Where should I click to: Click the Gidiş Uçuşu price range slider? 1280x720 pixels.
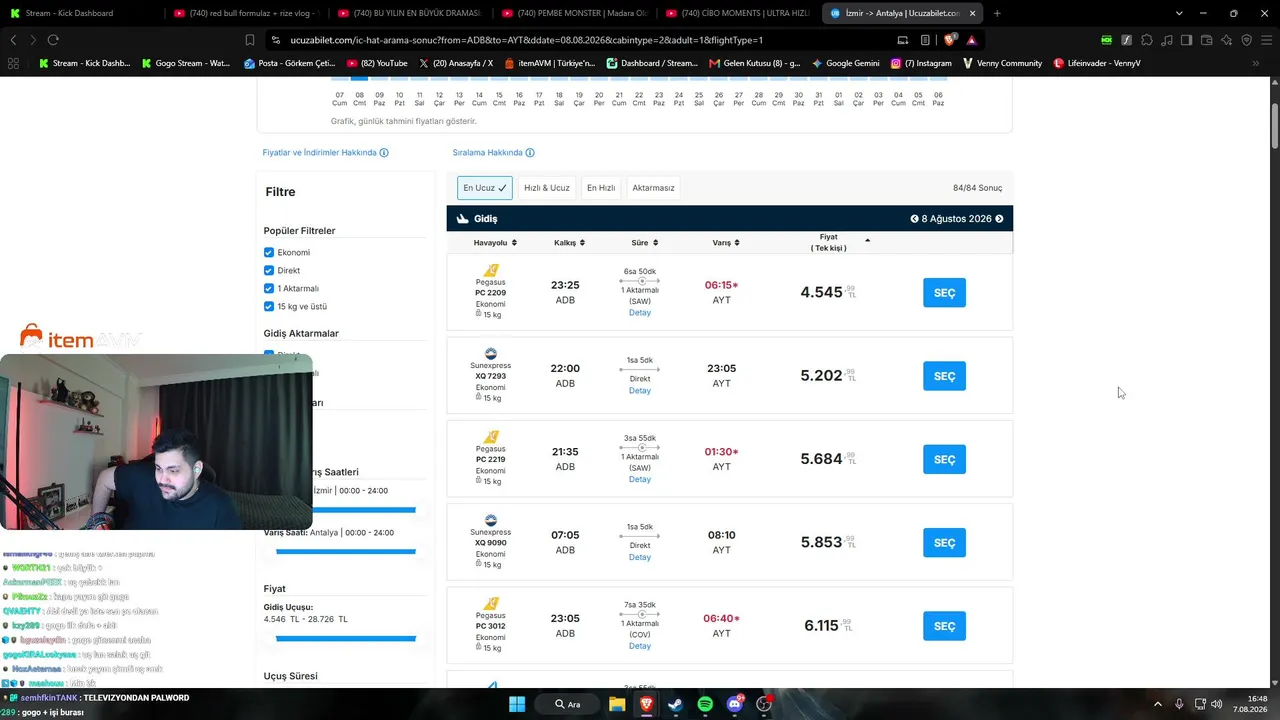point(346,638)
